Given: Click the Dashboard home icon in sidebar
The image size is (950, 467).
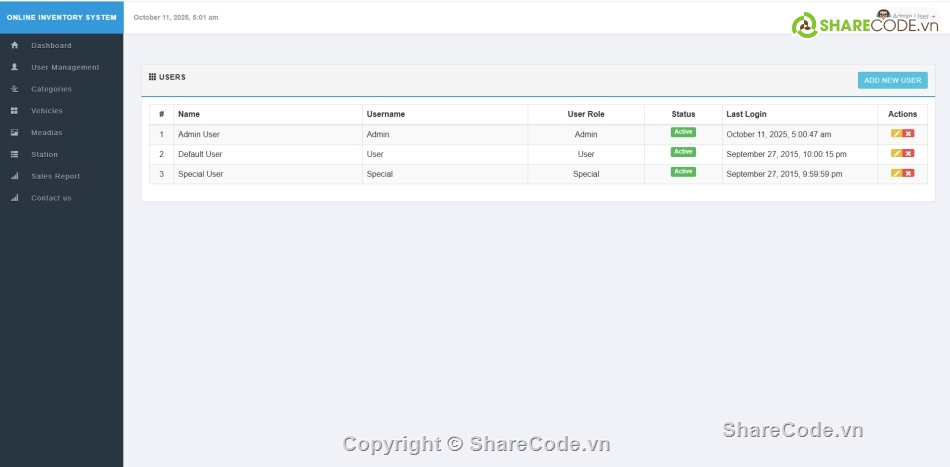Looking at the screenshot, I should click(x=14, y=45).
